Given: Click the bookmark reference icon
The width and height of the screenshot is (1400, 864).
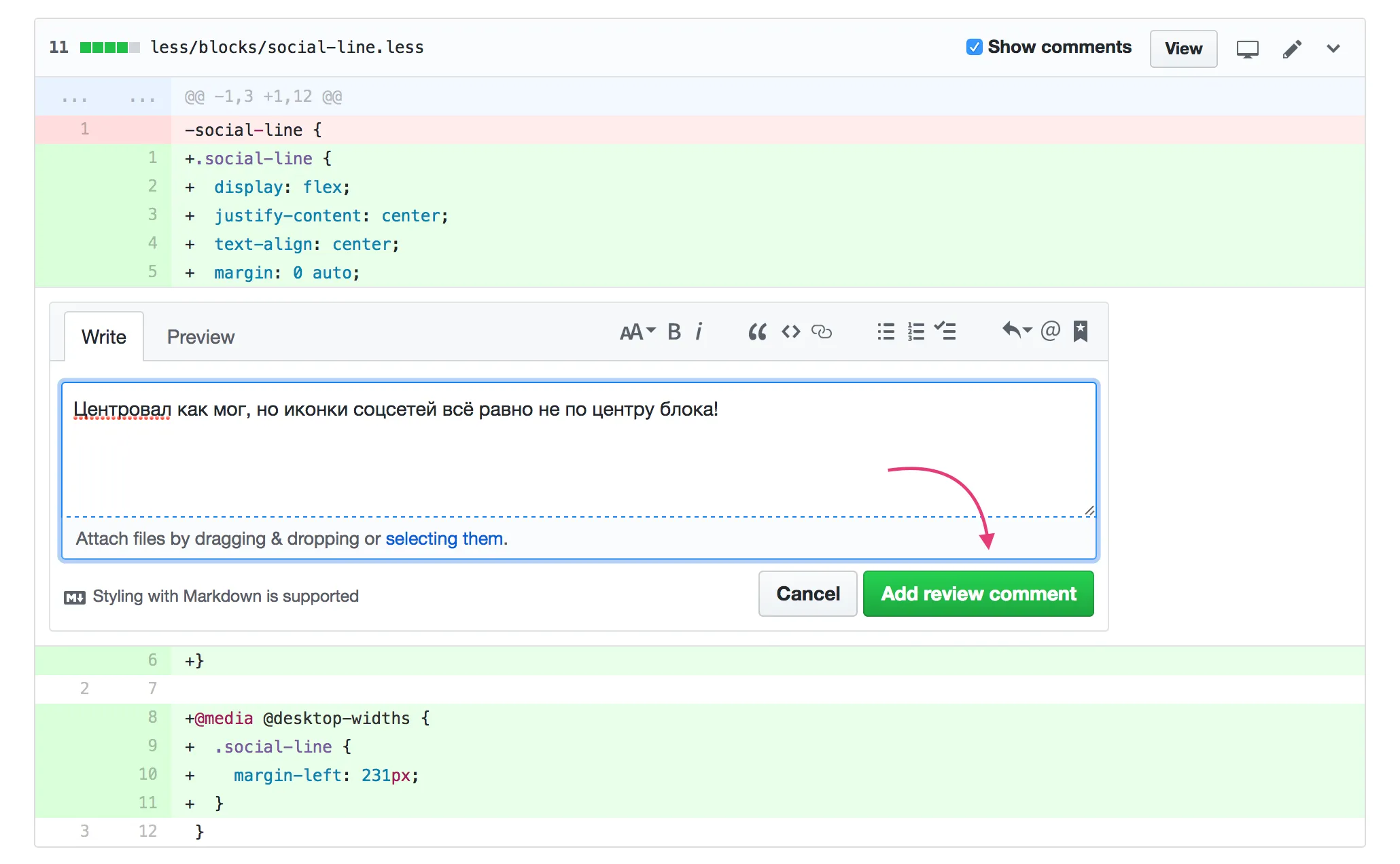Looking at the screenshot, I should click(1081, 331).
